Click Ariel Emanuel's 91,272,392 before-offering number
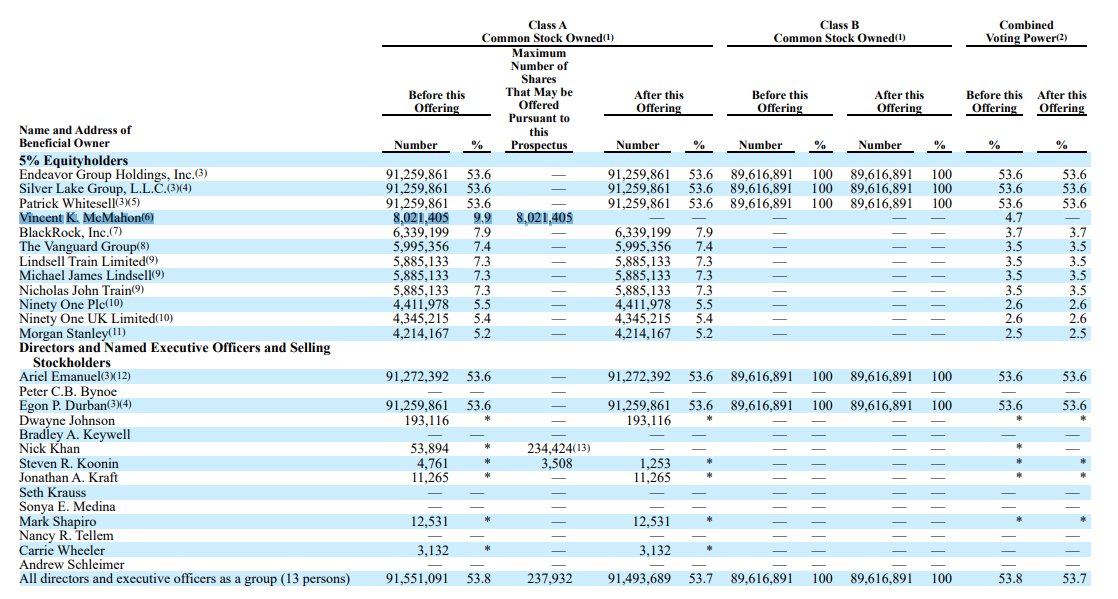Image resolution: width=1118 pixels, height=599 pixels. pyautogui.click(x=416, y=377)
